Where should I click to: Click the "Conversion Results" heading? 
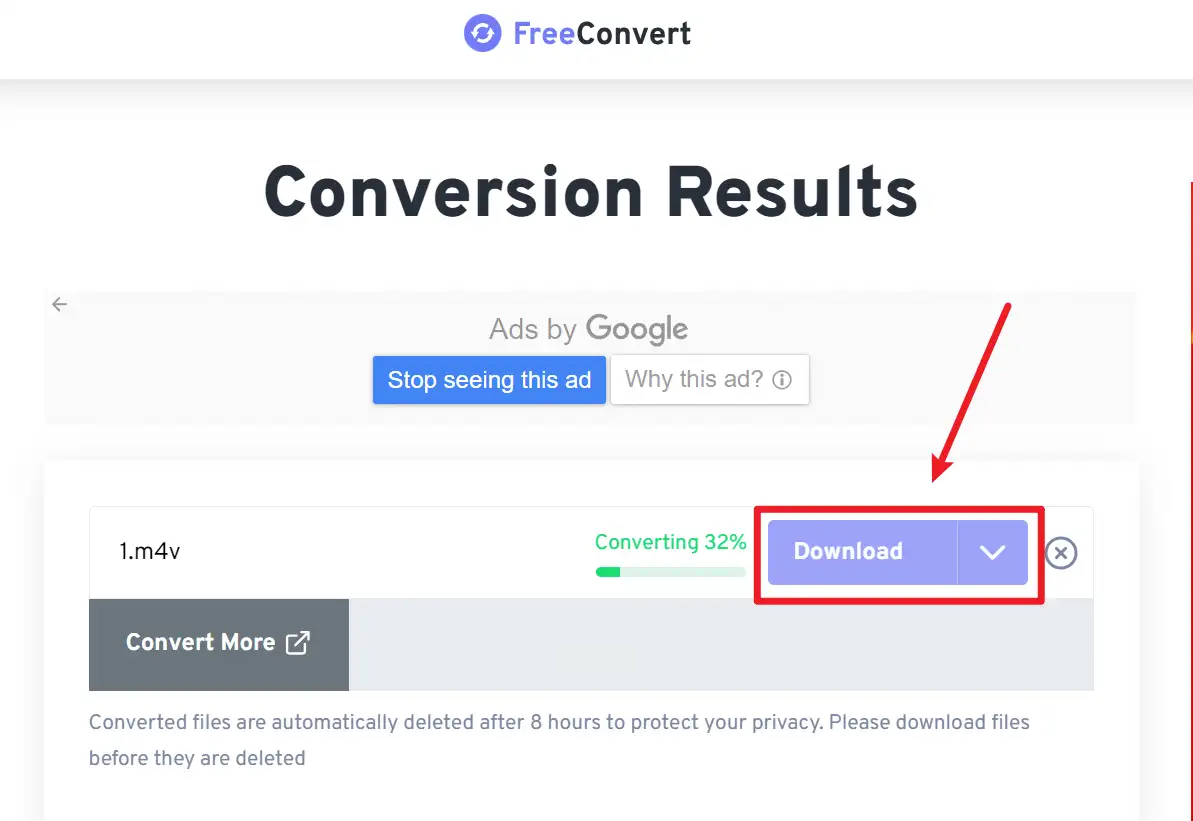coord(591,191)
